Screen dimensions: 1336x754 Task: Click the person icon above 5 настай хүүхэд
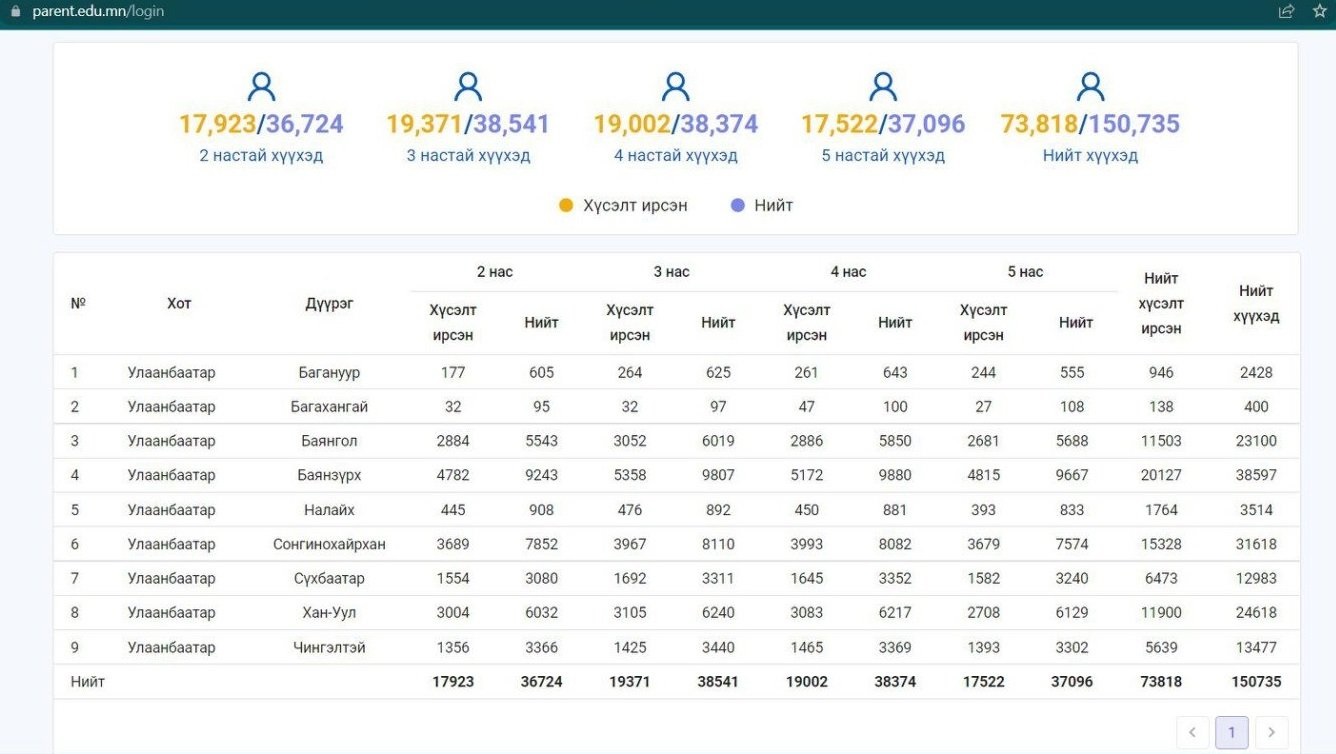click(883, 87)
